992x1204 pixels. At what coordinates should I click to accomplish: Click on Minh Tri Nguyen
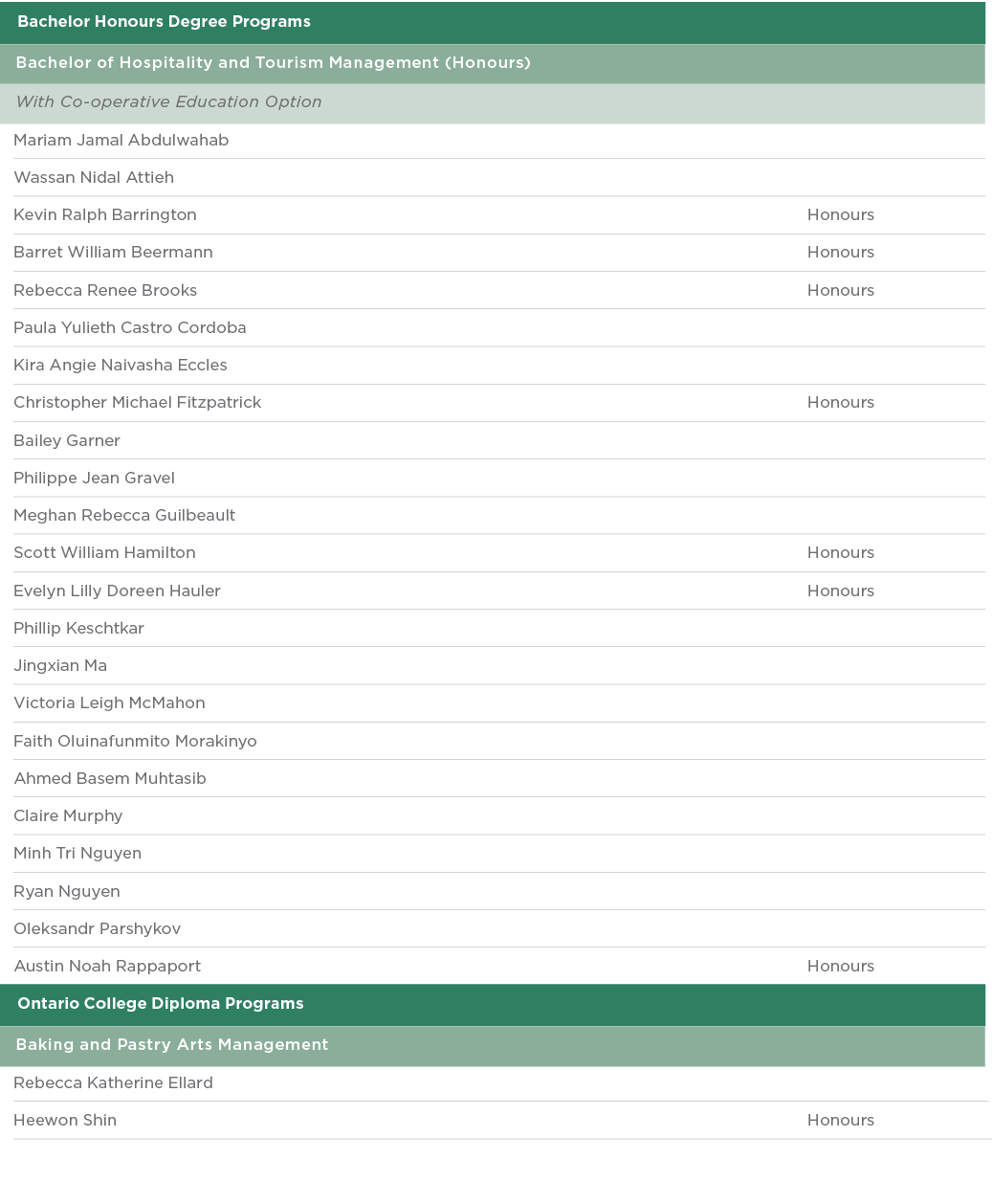77,854
